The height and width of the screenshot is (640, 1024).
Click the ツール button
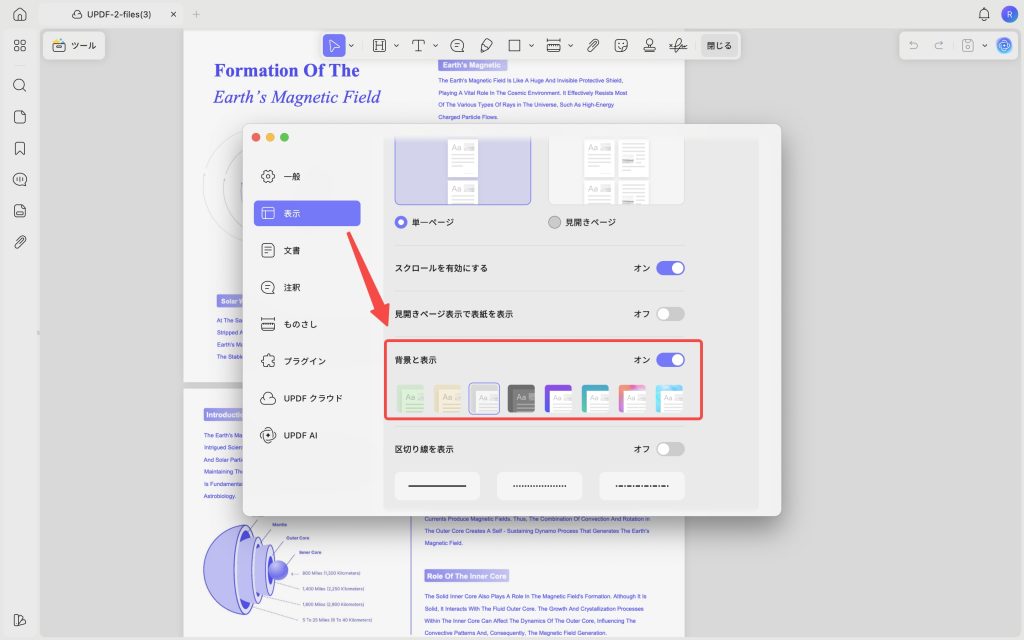coord(74,46)
